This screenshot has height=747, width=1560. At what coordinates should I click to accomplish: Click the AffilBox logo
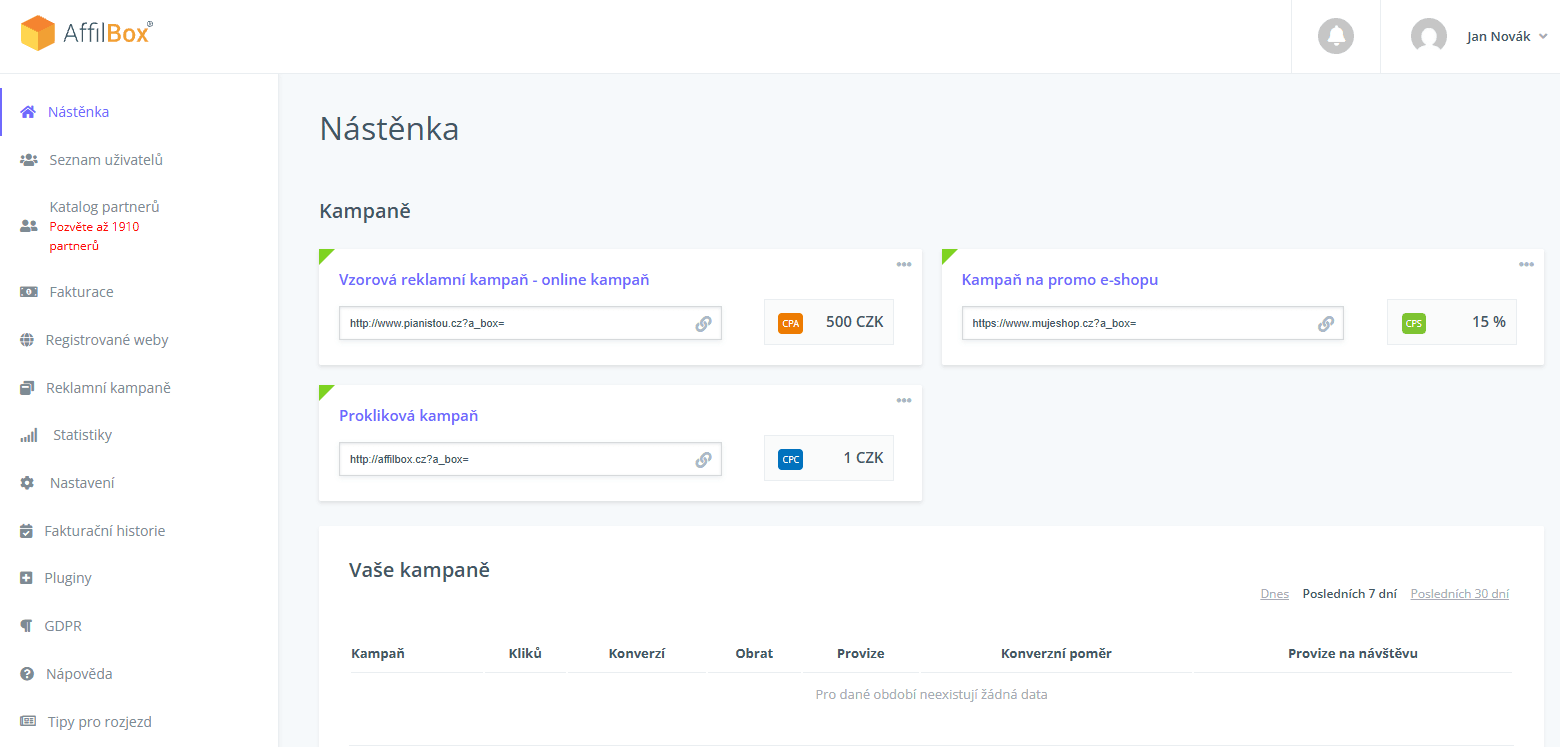coord(87,33)
